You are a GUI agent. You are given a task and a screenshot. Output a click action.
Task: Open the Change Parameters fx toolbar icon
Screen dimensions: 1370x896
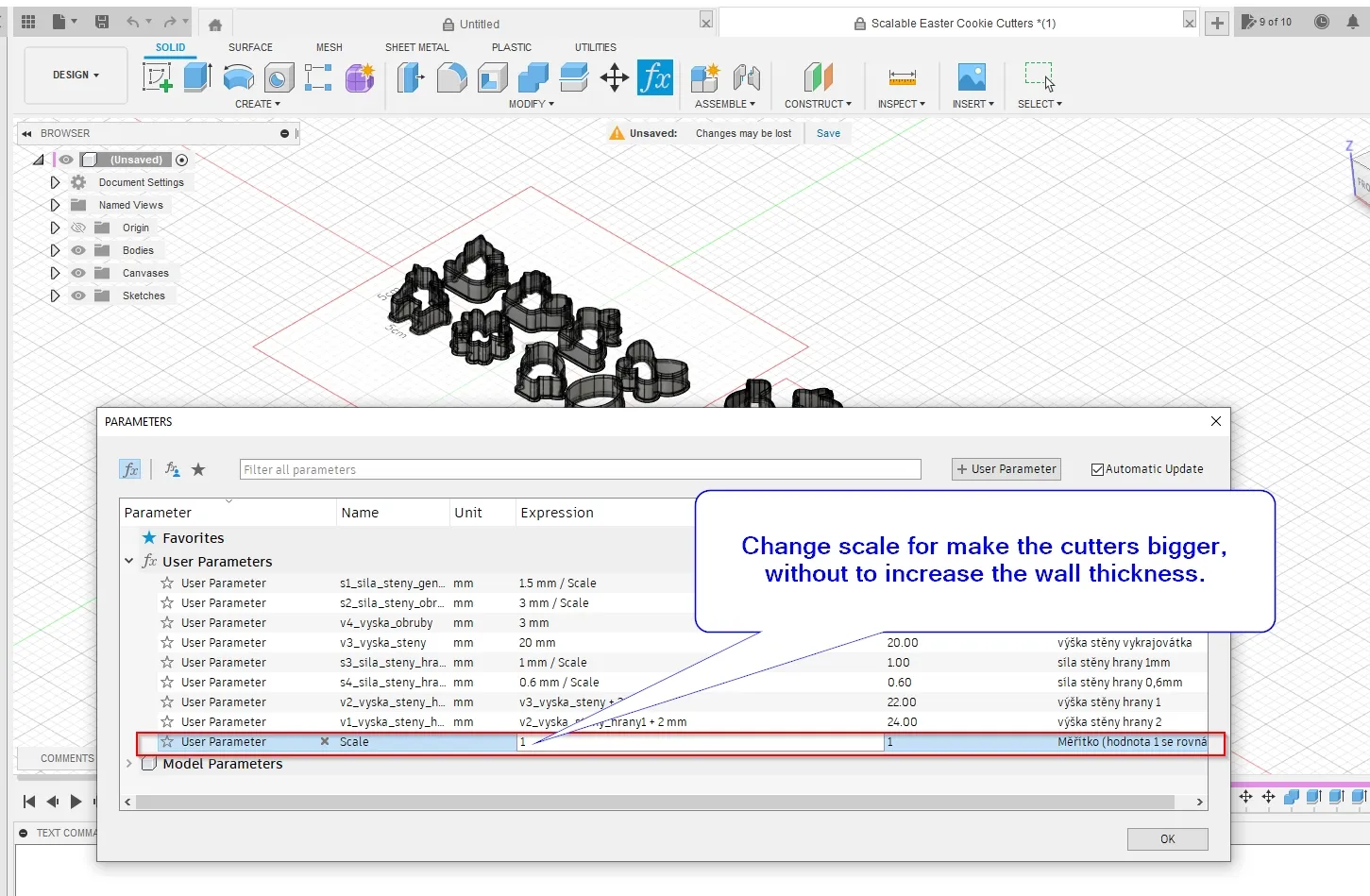654,77
